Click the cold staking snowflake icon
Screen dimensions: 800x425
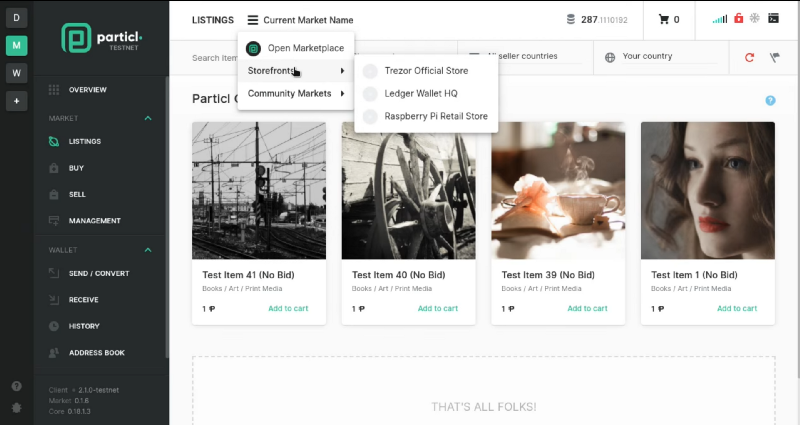tap(755, 18)
